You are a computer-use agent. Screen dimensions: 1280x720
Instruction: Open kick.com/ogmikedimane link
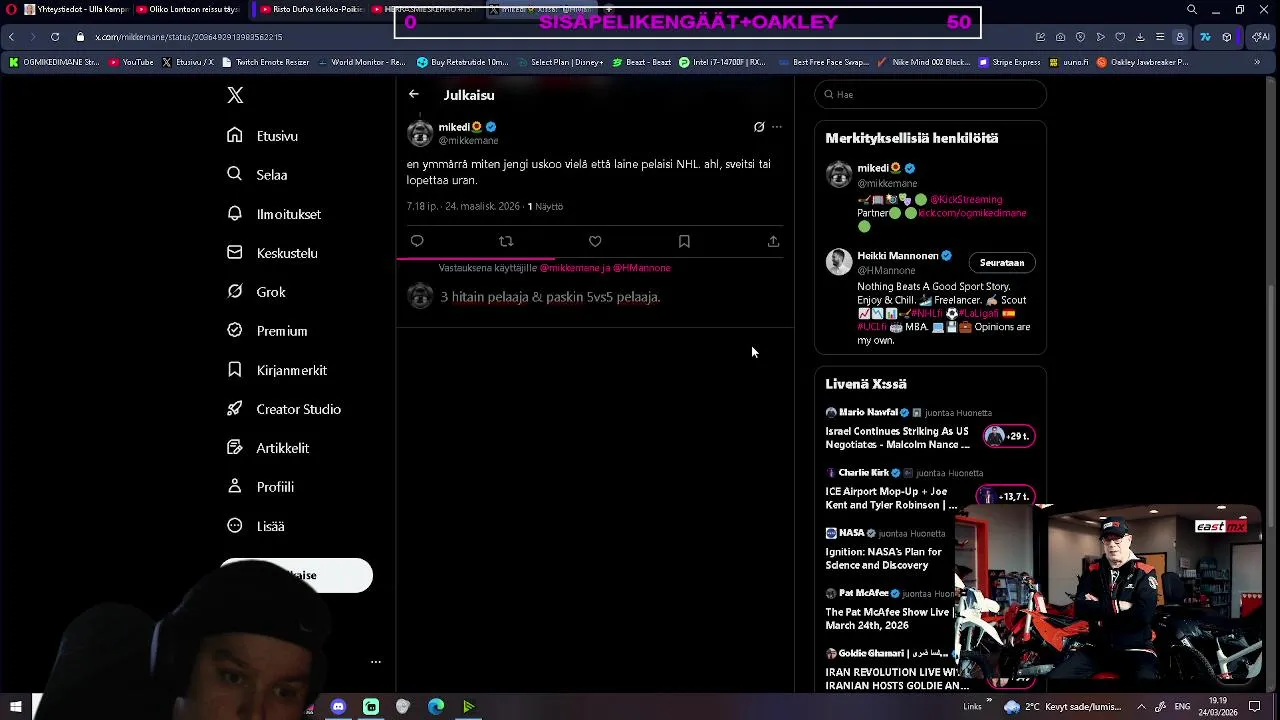(972, 213)
